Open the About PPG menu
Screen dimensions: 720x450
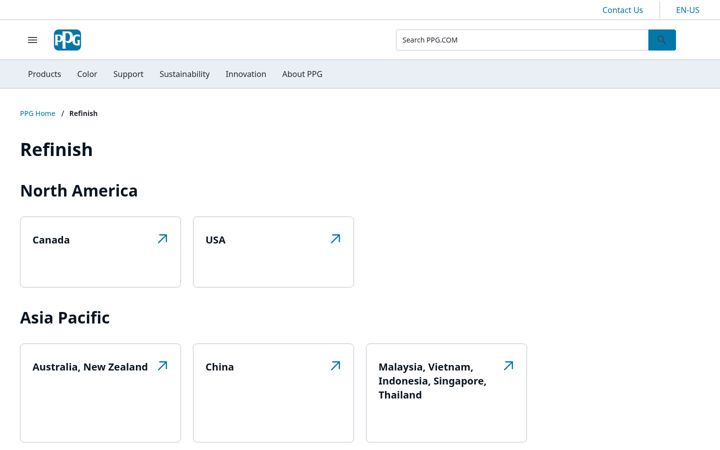pos(302,74)
